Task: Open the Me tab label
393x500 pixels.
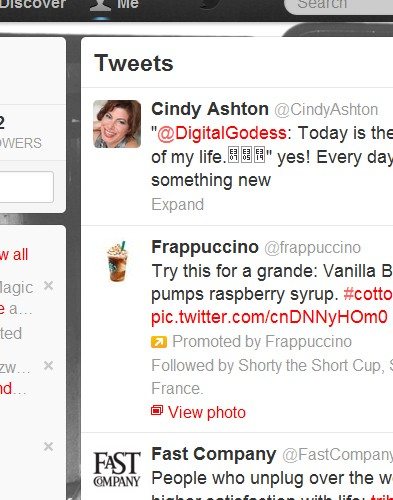Action: [x=128, y=5]
